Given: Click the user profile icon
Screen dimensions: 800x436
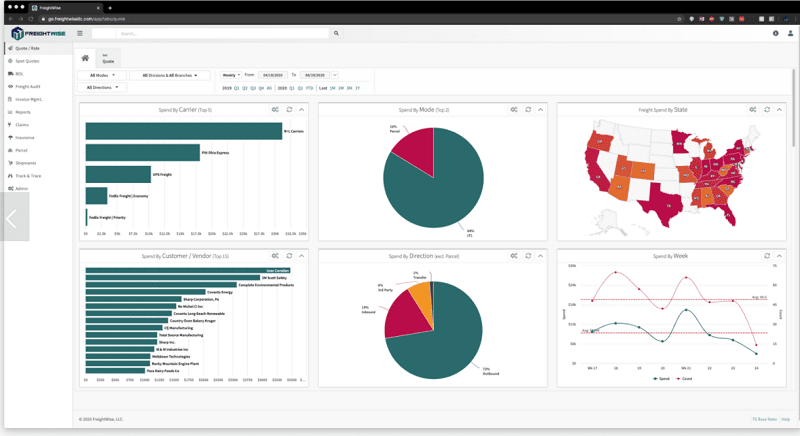Looking at the screenshot, I should click(790, 33).
